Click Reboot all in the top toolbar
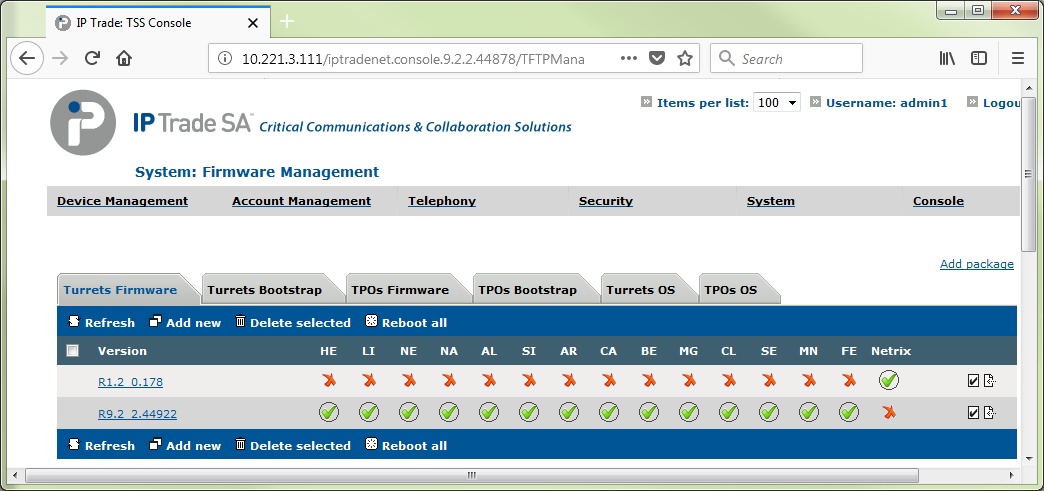 point(407,322)
